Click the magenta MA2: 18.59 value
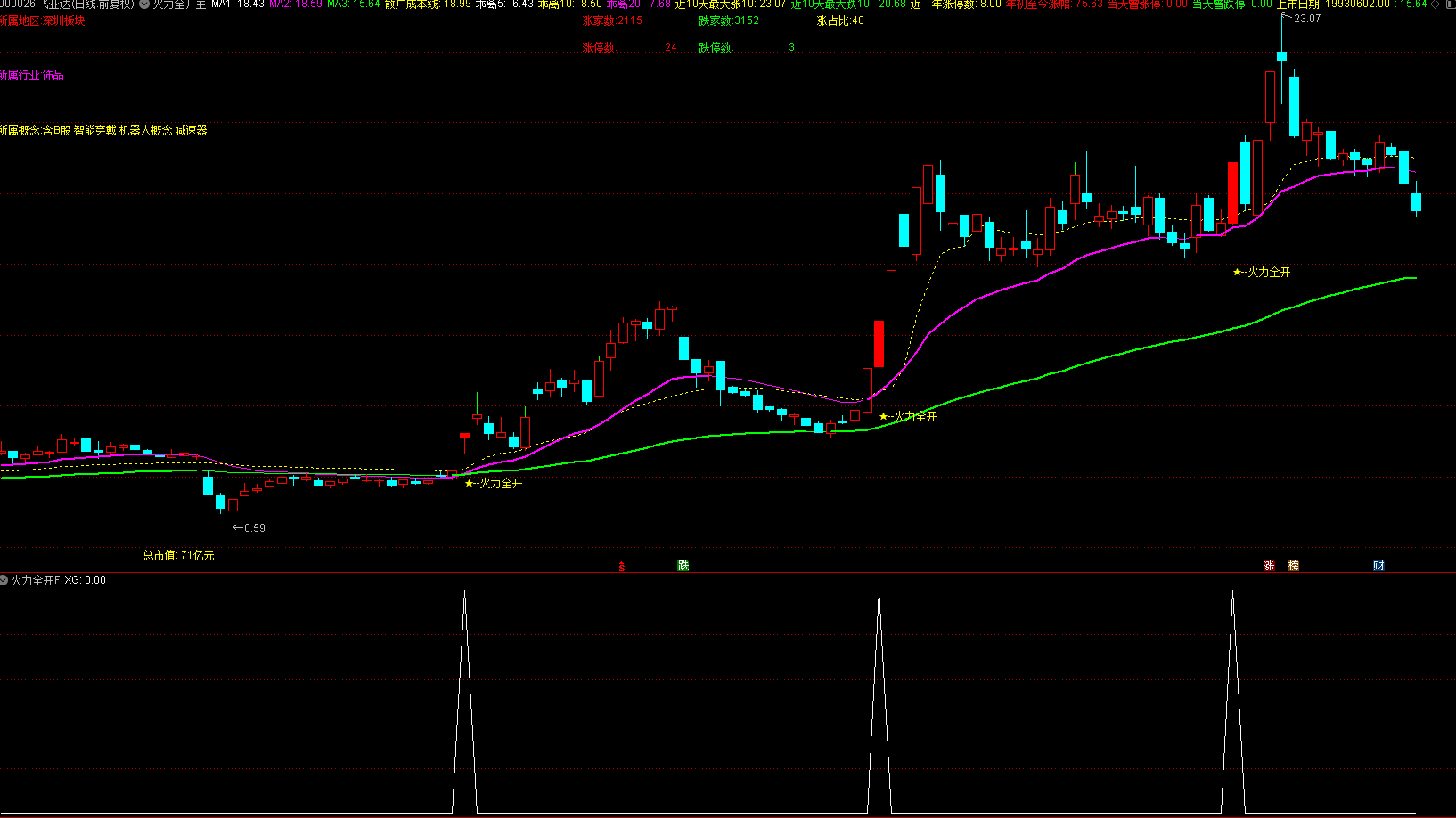This screenshot has width=1456, height=818. [296, 4]
